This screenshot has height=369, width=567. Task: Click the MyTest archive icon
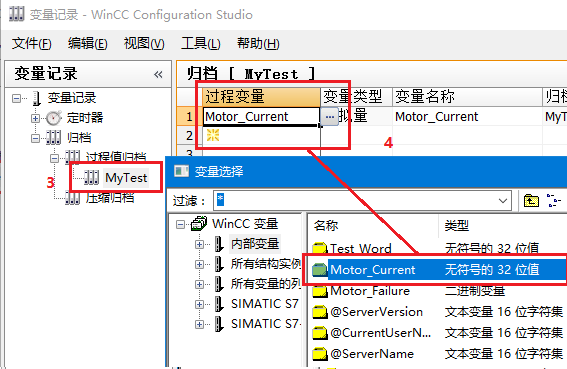click(91, 177)
